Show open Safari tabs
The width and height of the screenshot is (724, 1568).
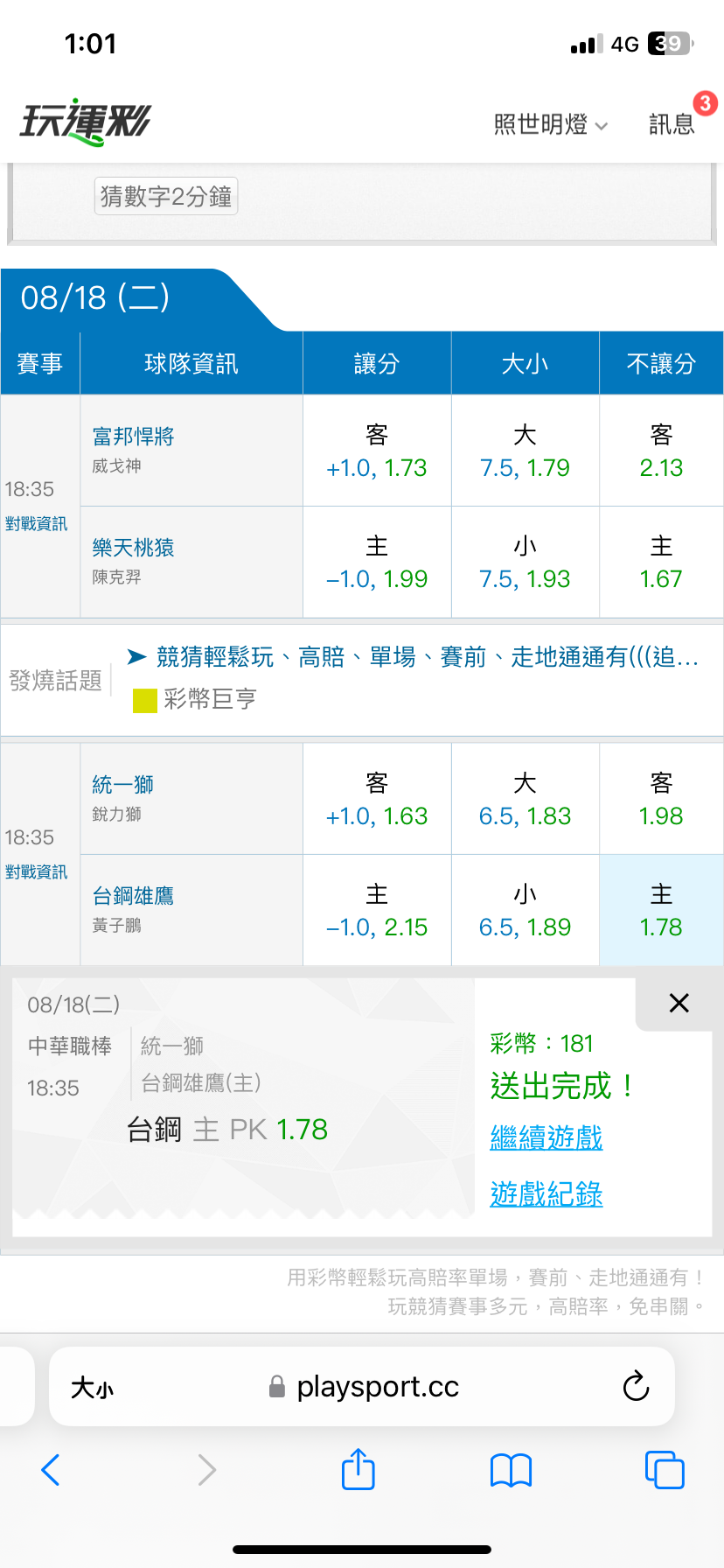[x=665, y=1470]
